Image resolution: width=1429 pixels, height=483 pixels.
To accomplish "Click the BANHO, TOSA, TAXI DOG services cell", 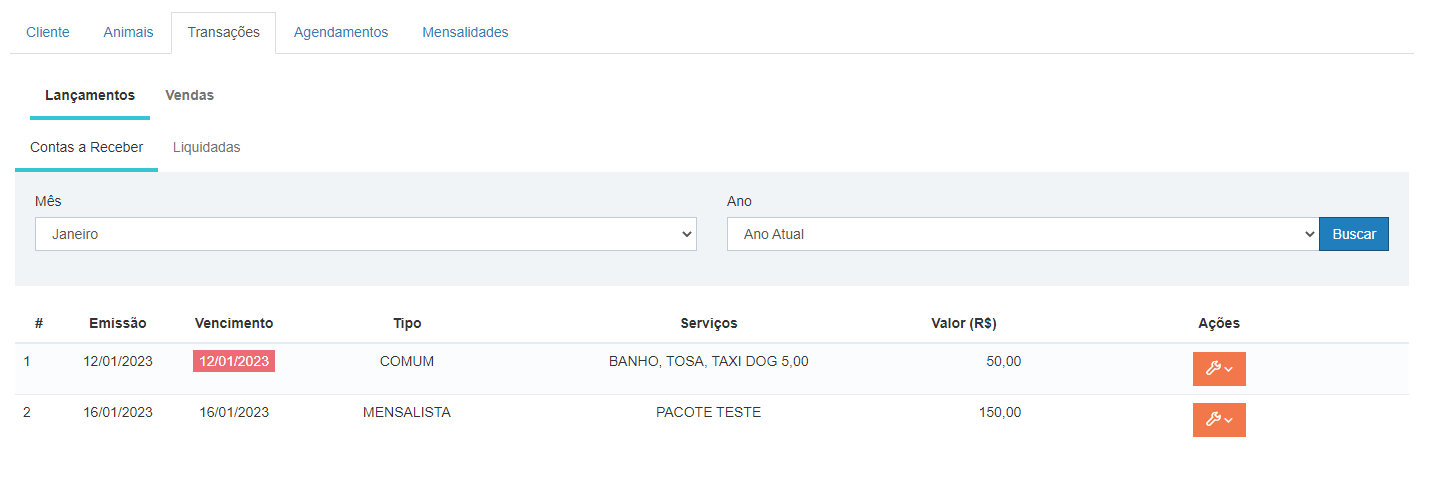I will tap(709, 361).
